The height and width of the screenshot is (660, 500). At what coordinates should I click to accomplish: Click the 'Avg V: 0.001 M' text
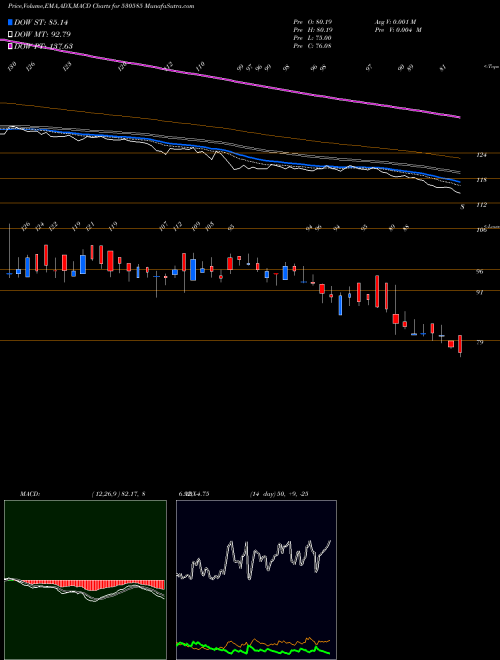tap(398, 22)
